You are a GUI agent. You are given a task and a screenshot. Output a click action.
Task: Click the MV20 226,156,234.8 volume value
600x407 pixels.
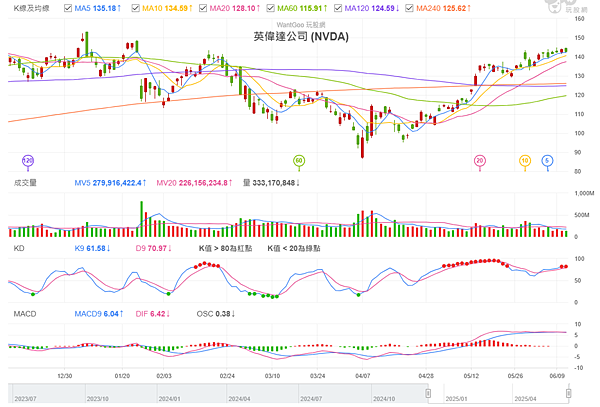194,183
